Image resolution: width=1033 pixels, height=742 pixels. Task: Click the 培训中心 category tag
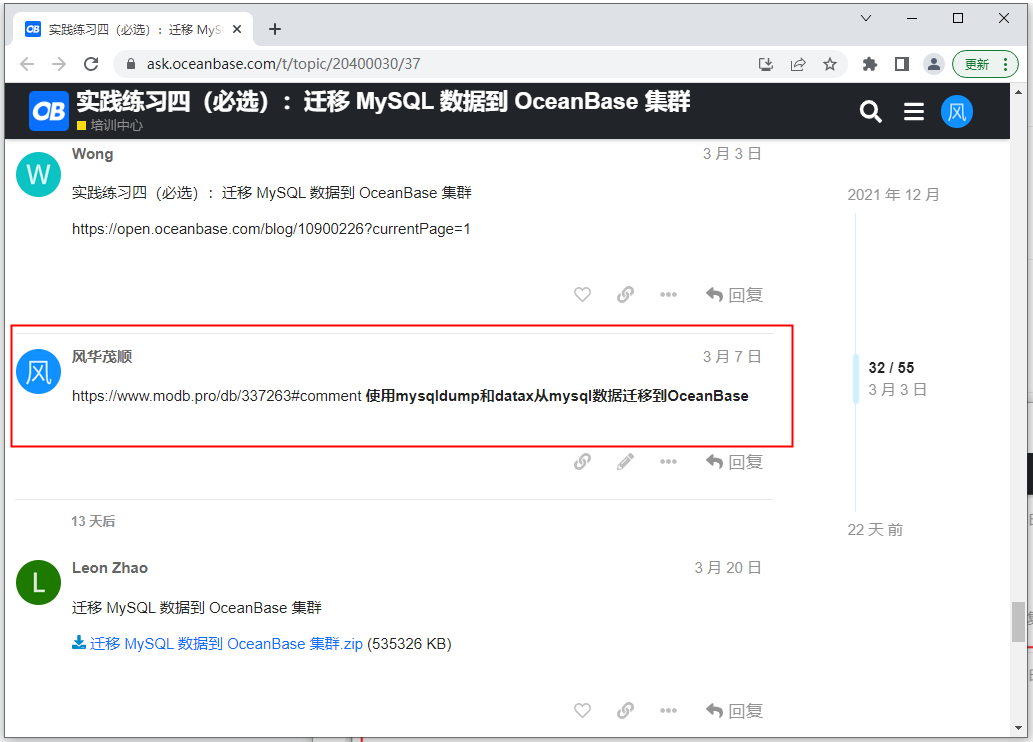pos(109,125)
